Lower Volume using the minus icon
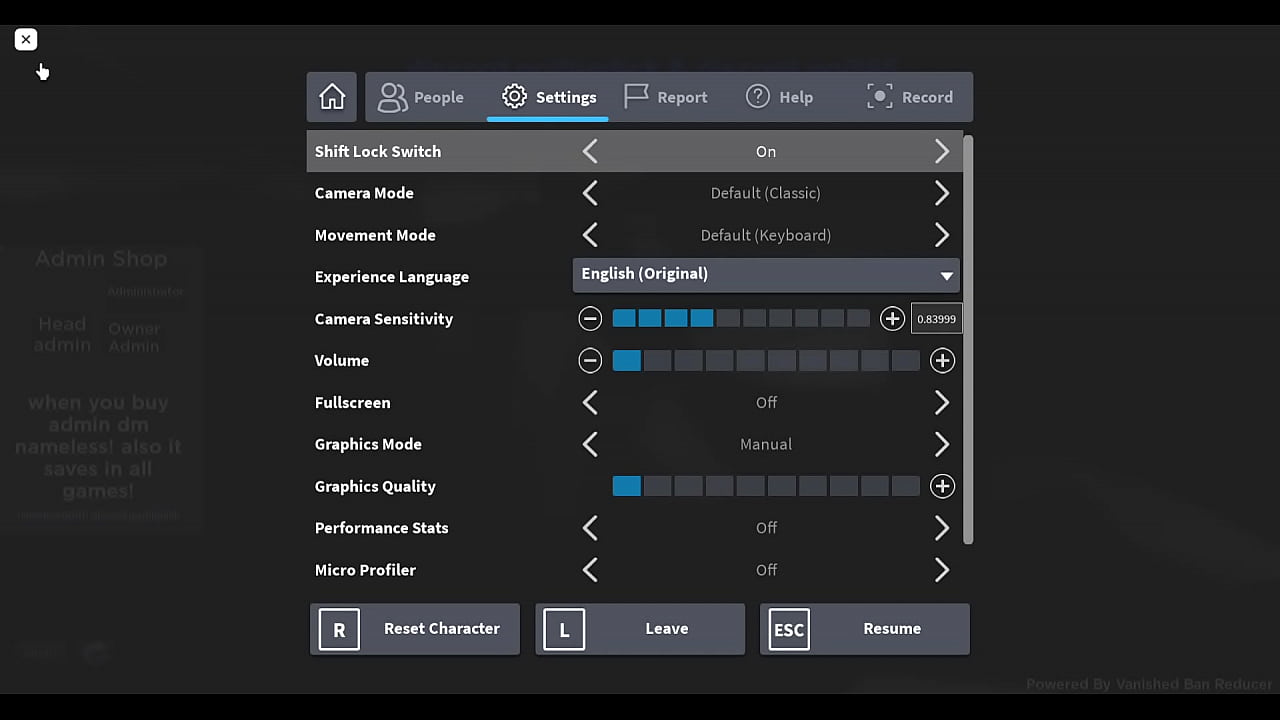 pos(590,361)
